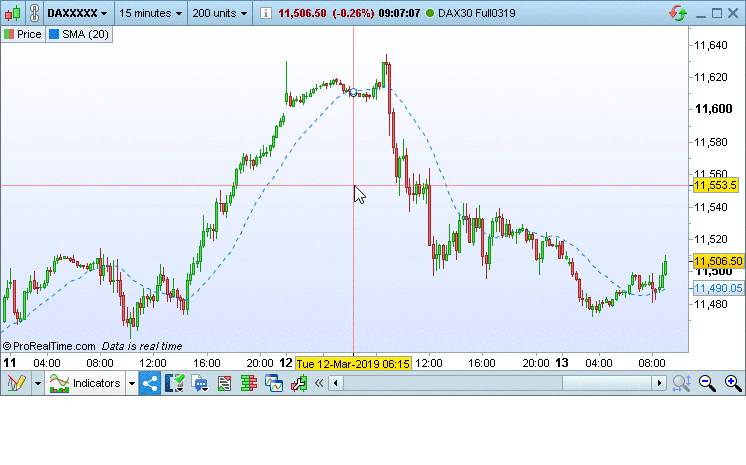Click the instrument info icon
The width and height of the screenshot is (746, 465).
tap(265, 14)
